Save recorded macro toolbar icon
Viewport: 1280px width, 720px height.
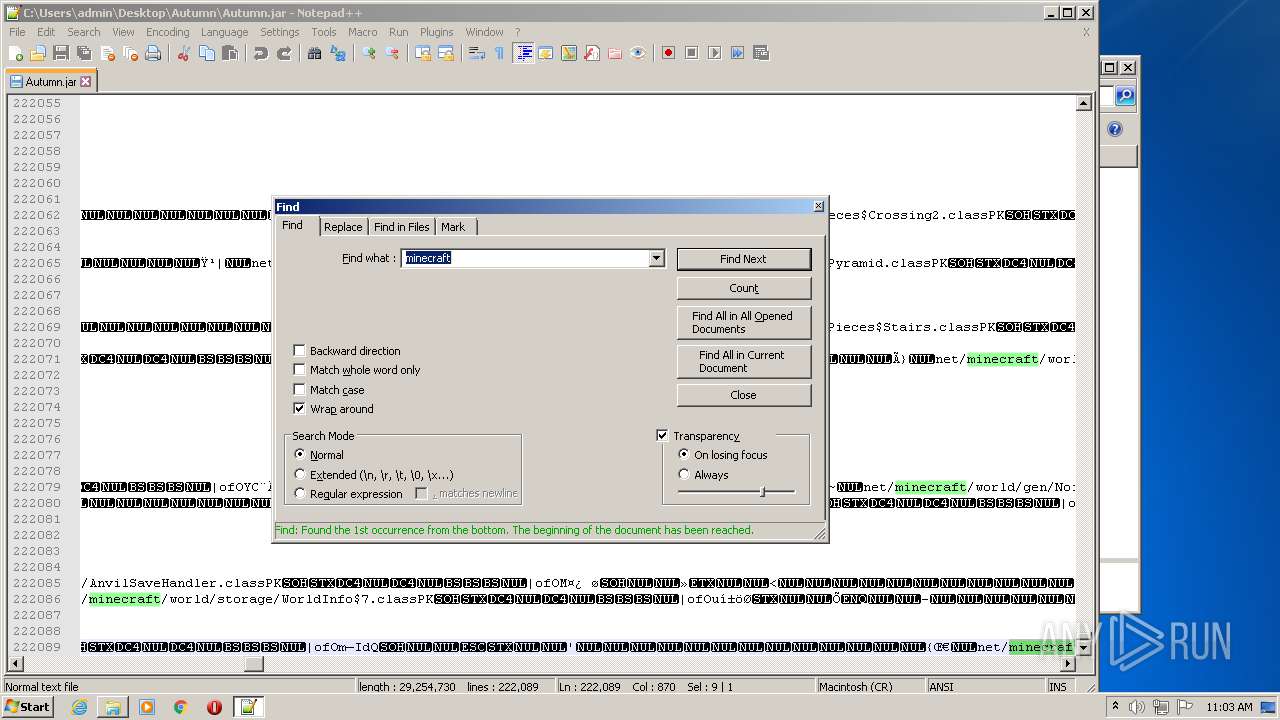pyautogui.click(x=760, y=53)
